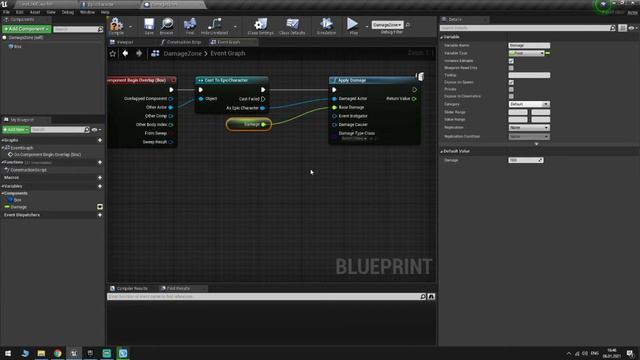Toggle the Damage variable's editable eye icon

[x=100, y=207]
